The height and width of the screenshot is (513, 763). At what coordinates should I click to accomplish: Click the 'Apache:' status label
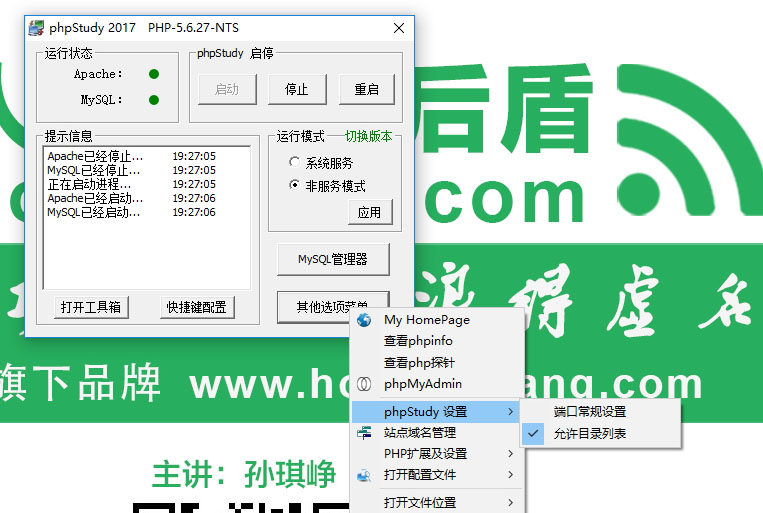[x=98, y=74]
